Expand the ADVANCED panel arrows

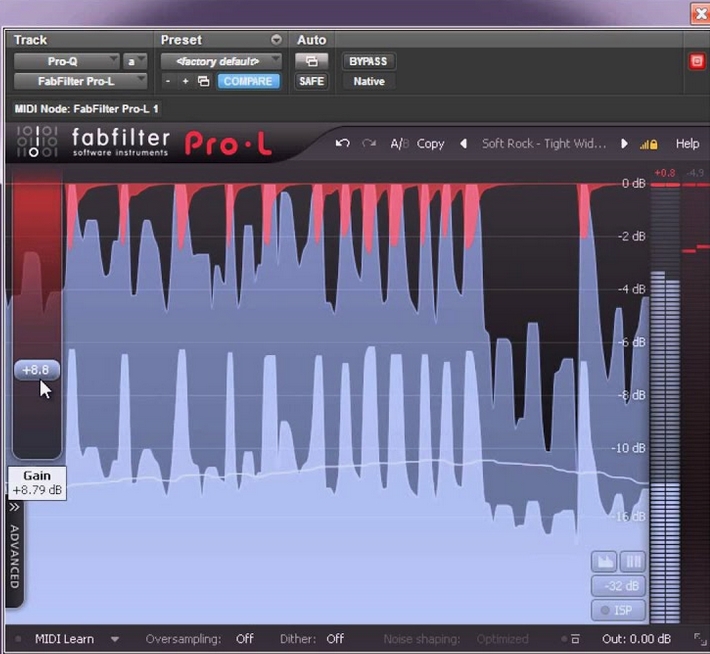14,507
